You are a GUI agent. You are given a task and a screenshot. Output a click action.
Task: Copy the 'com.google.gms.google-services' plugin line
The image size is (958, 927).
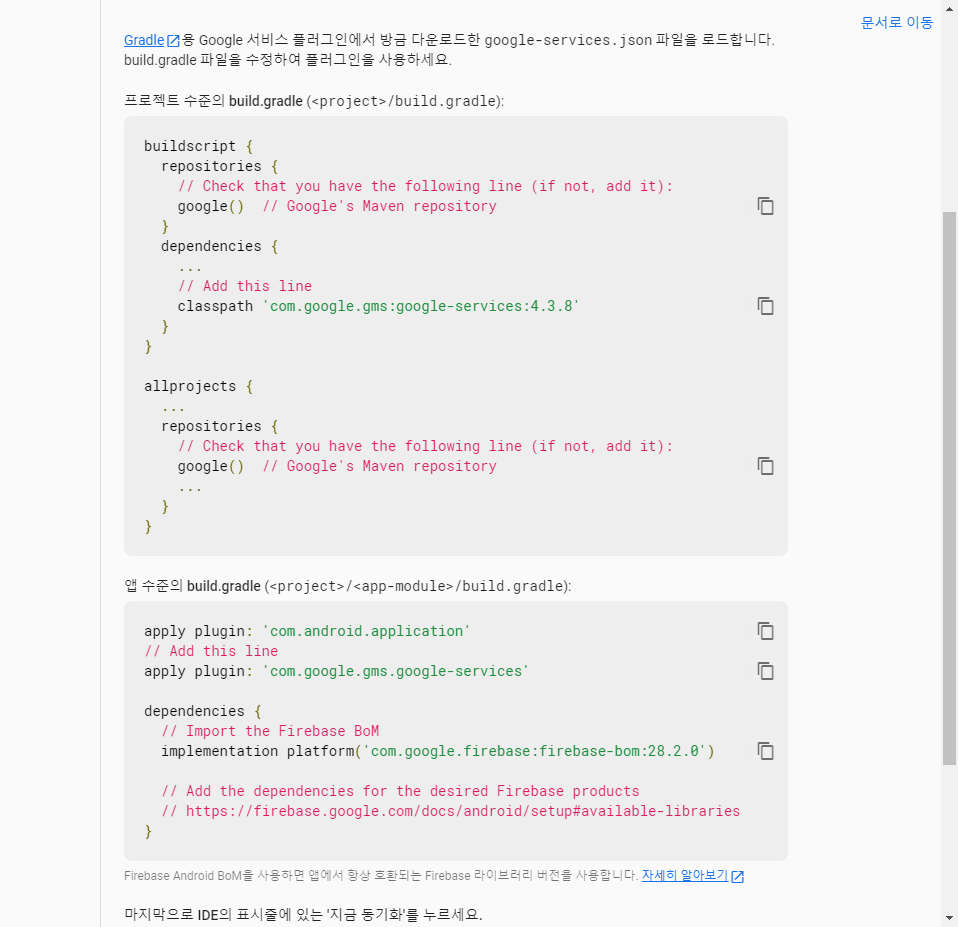tap(766, 671)
